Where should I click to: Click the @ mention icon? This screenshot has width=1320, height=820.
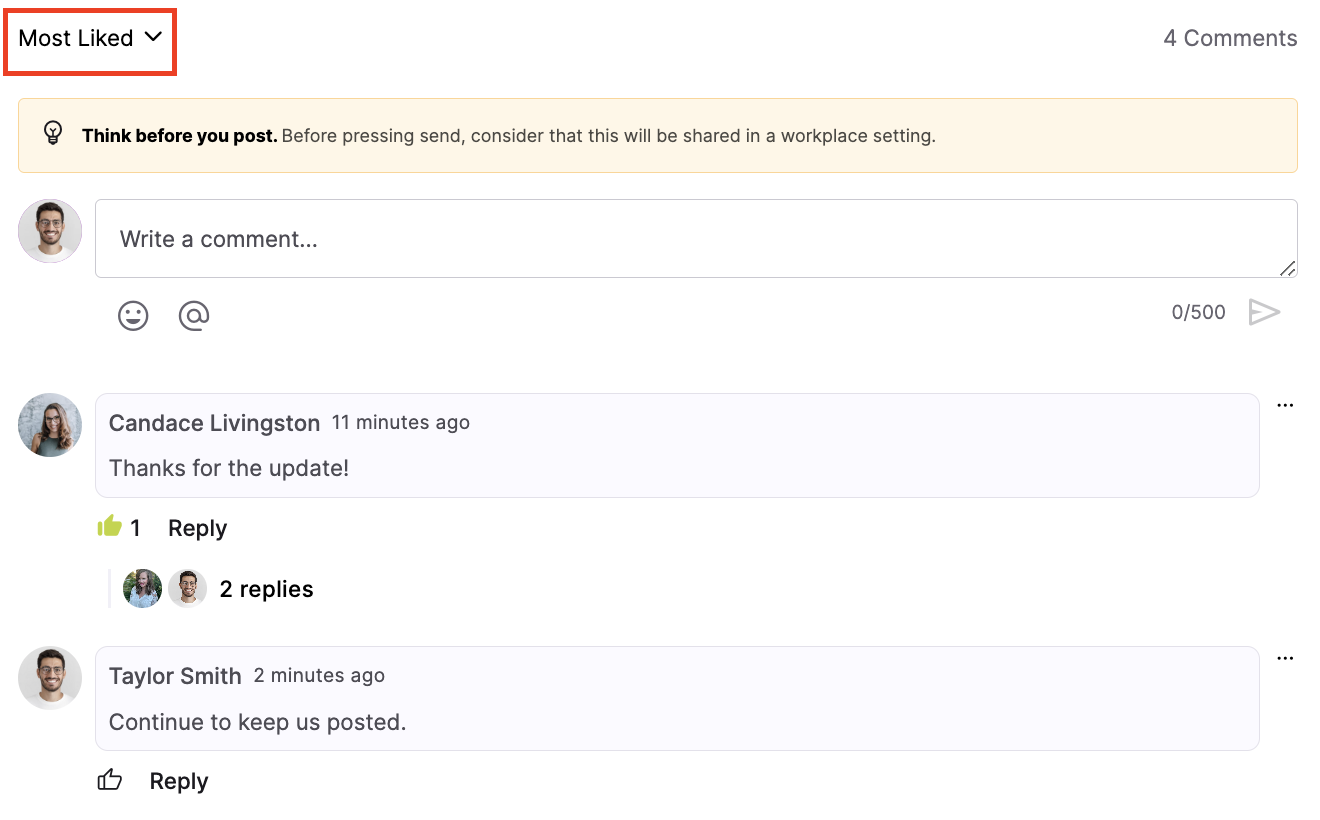(x=193, y=315)
